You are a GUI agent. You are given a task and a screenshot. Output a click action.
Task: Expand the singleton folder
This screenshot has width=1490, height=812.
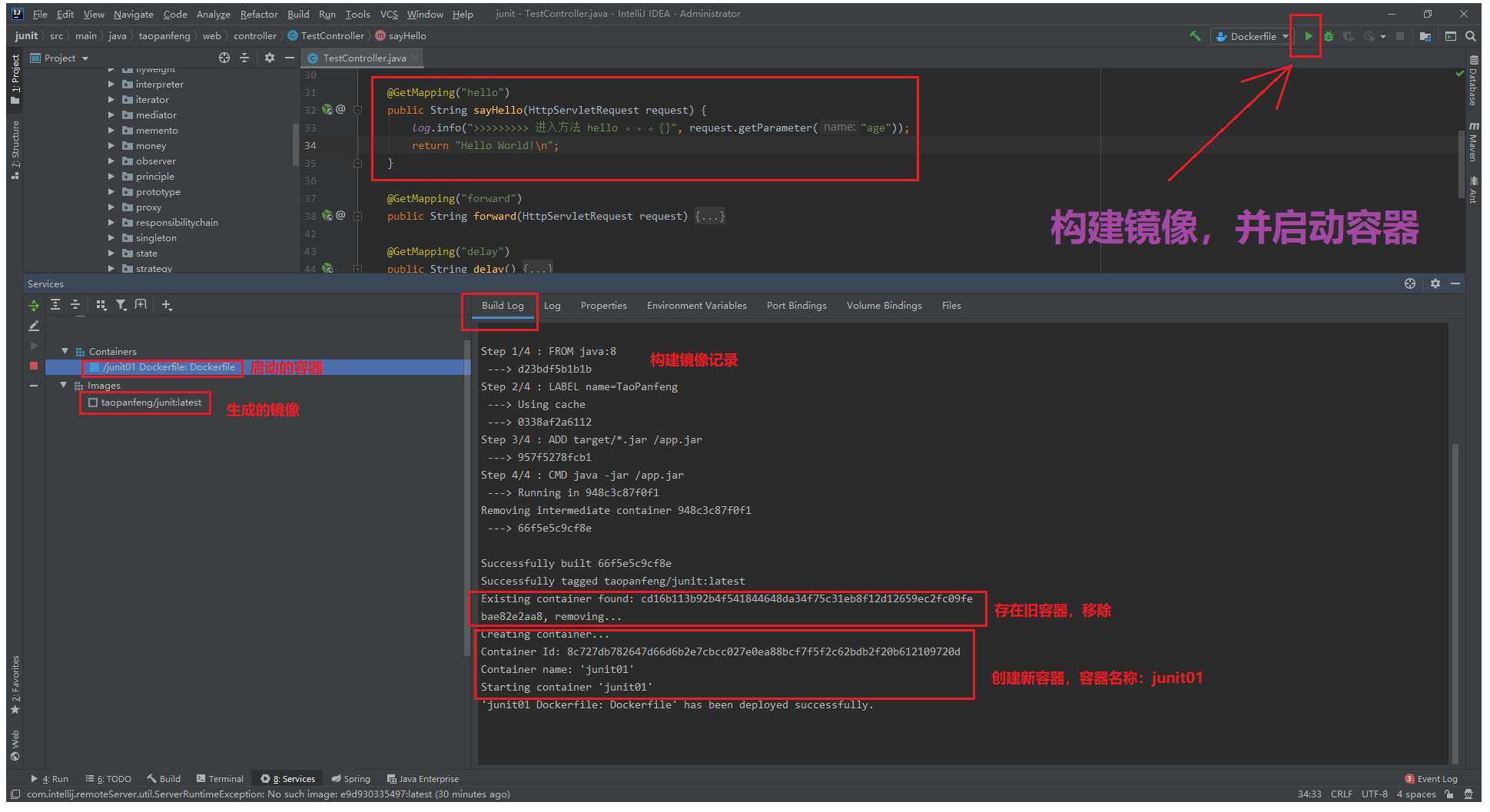111,238
